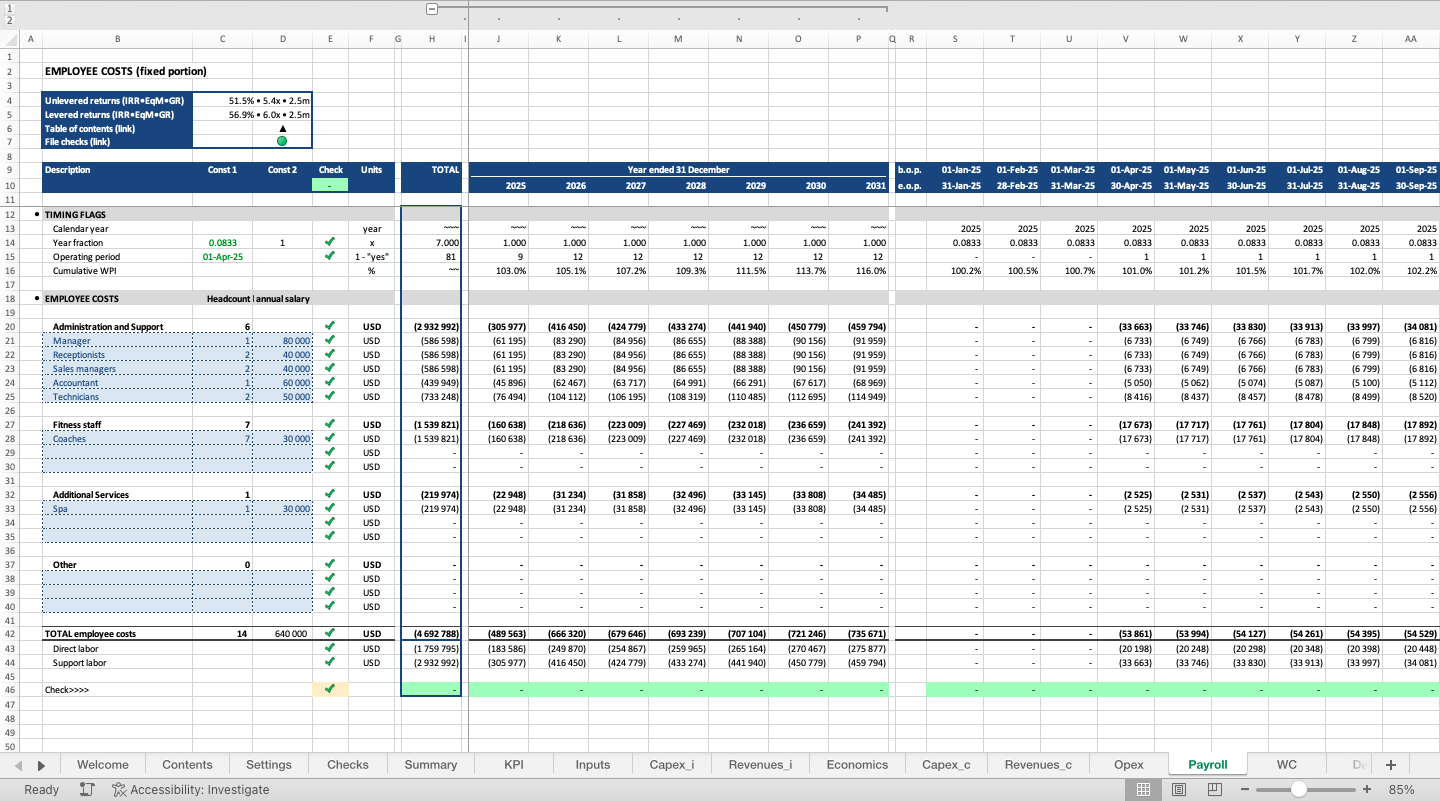
Task: Click the add new sheet plus icon
Action: pyautogui.click(x=1390, y=763)
